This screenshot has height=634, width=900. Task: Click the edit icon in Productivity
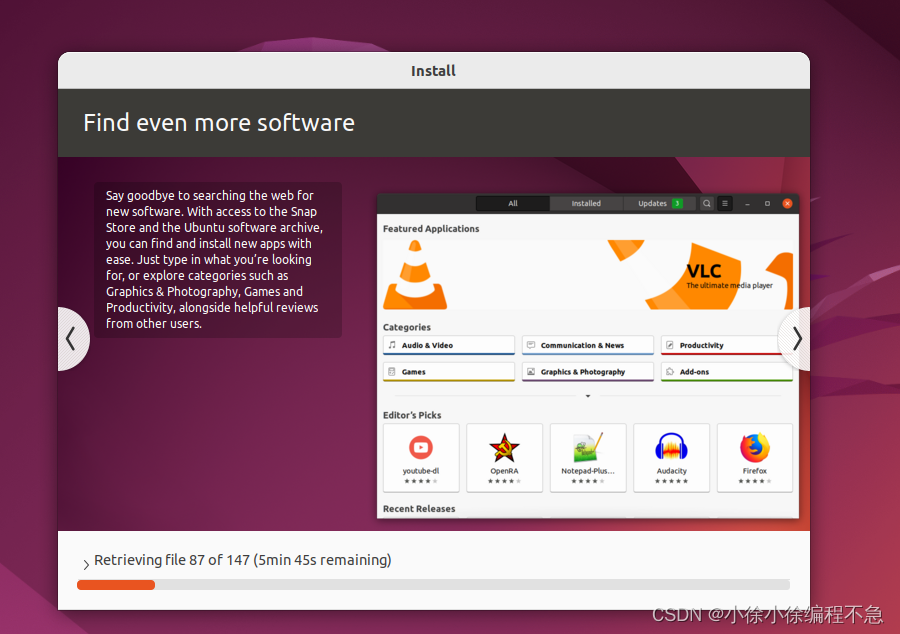pyautogui.click(x=670, y=345)
